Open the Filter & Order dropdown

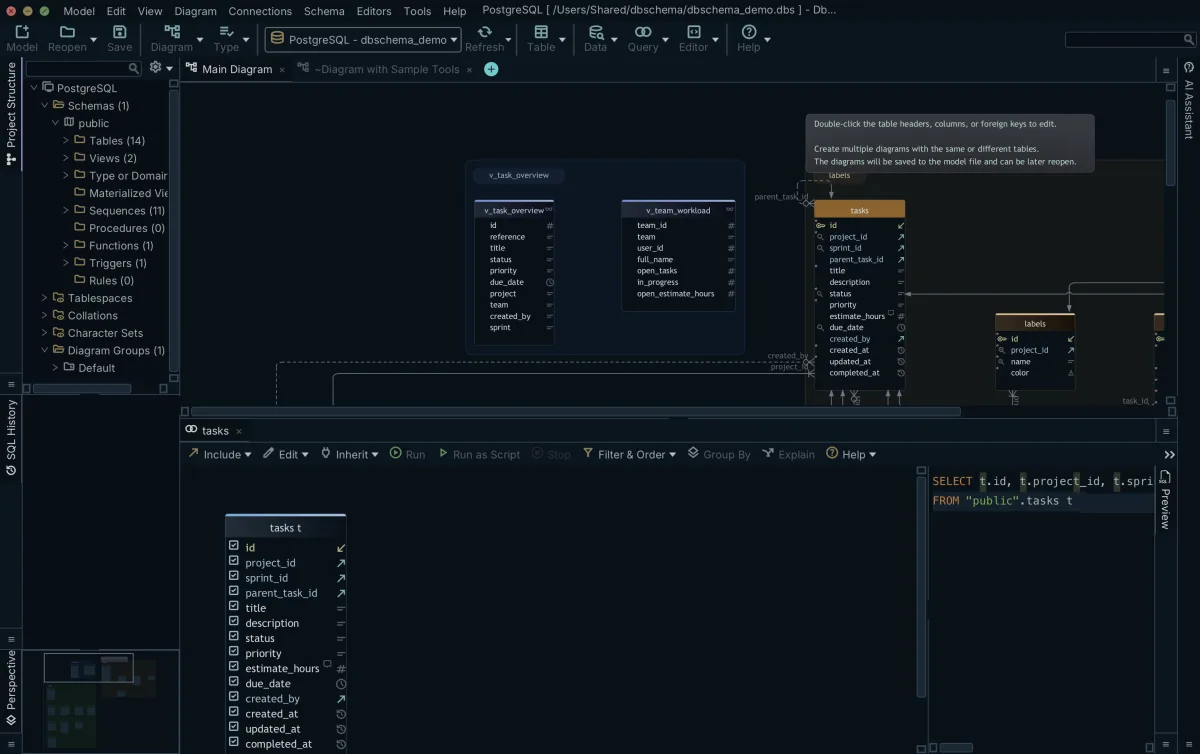(630, 454)
